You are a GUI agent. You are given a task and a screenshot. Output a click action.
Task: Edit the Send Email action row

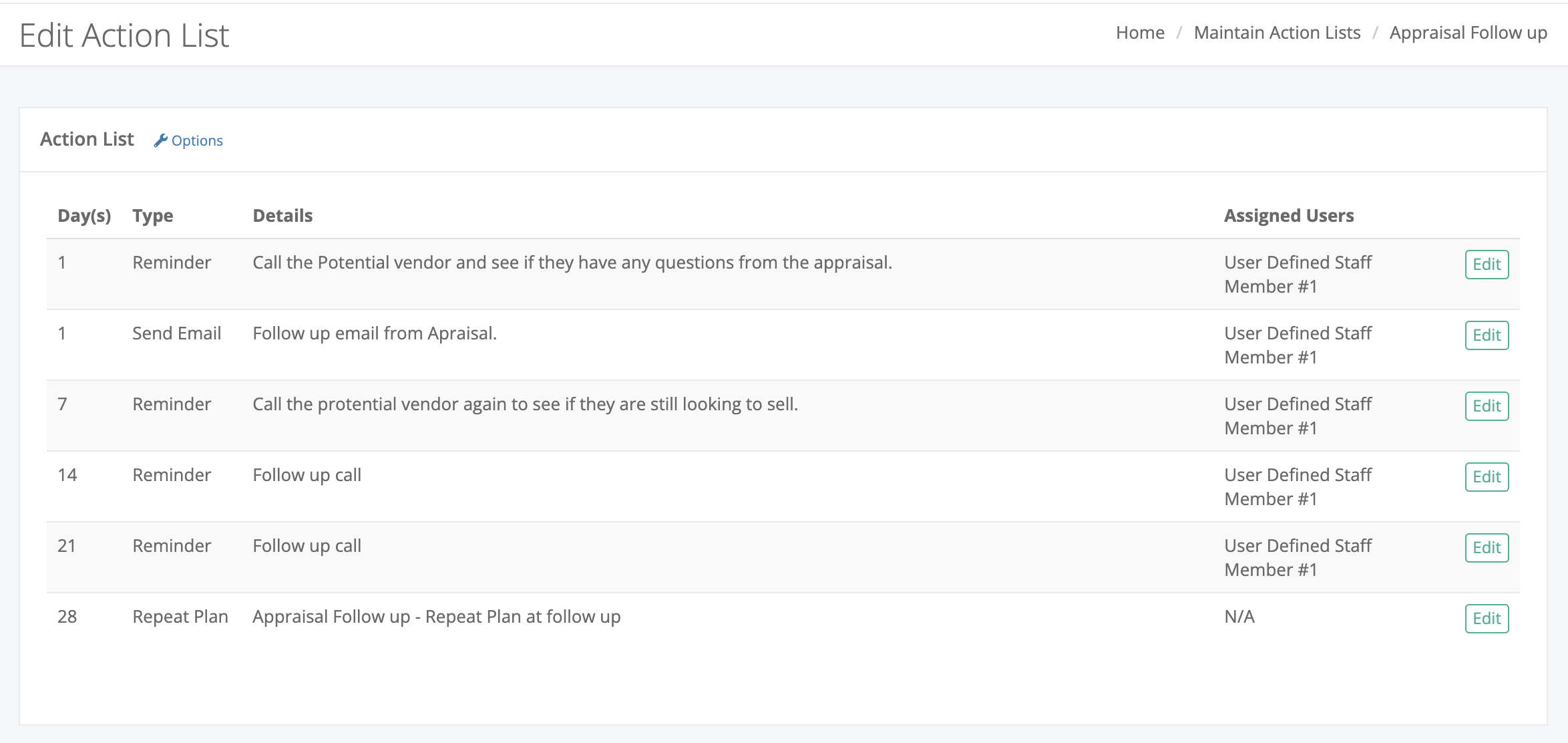[x=1487, y=335]
